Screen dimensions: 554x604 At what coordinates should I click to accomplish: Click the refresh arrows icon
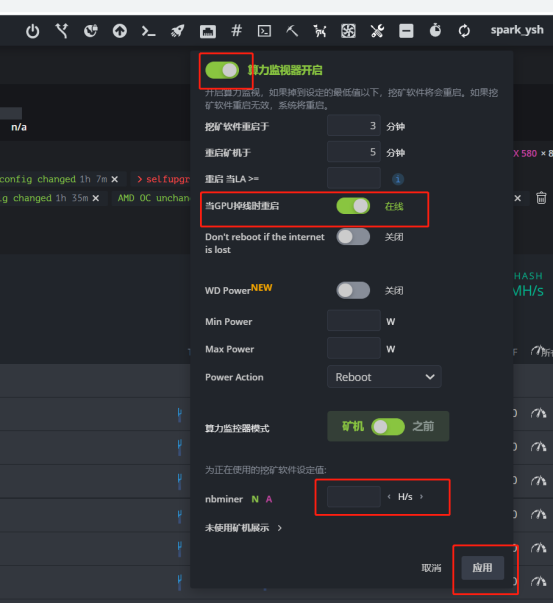tap(464, 31)
